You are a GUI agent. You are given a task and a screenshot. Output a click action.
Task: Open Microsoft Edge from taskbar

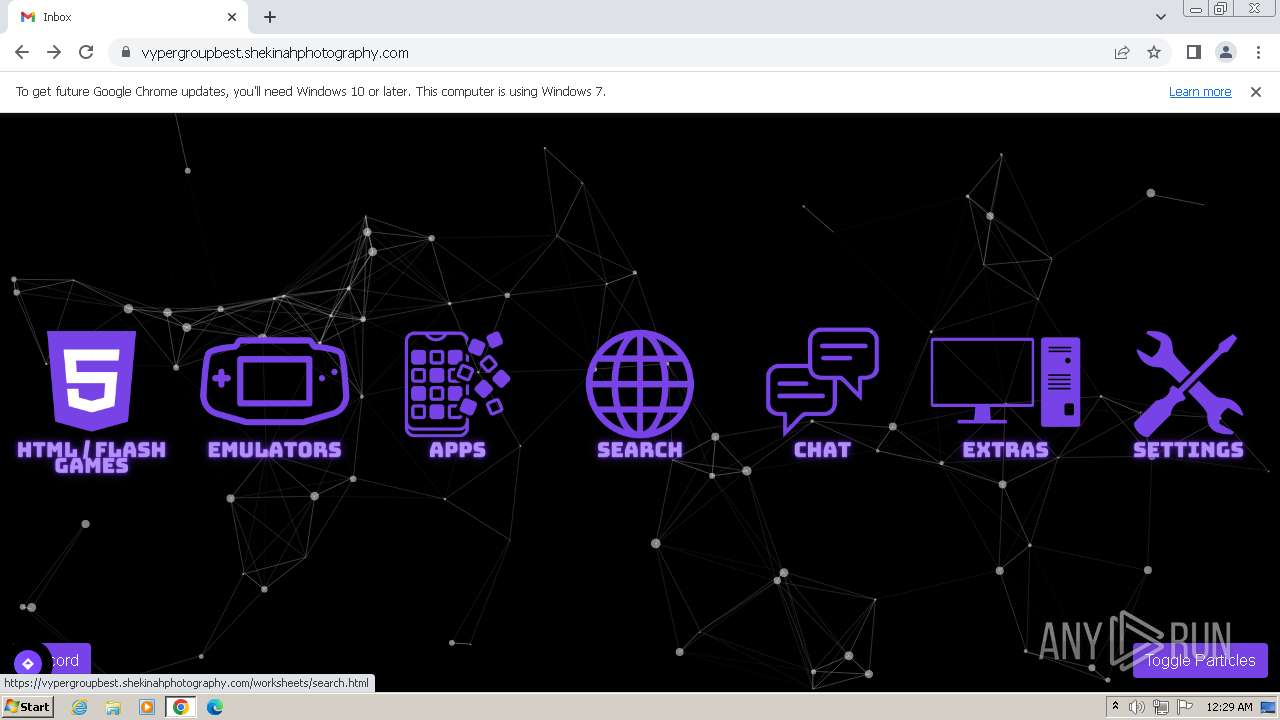coord(215,707)
